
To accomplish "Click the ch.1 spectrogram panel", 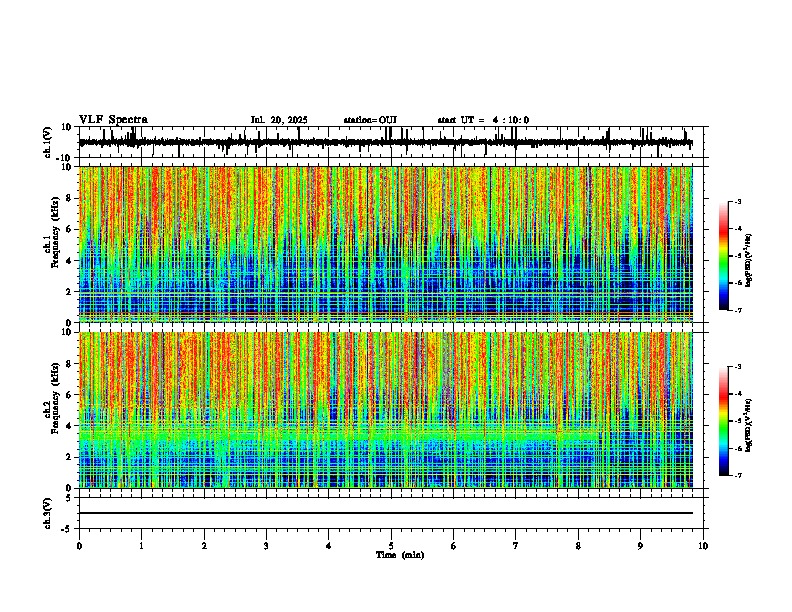I will coord(393,244).
